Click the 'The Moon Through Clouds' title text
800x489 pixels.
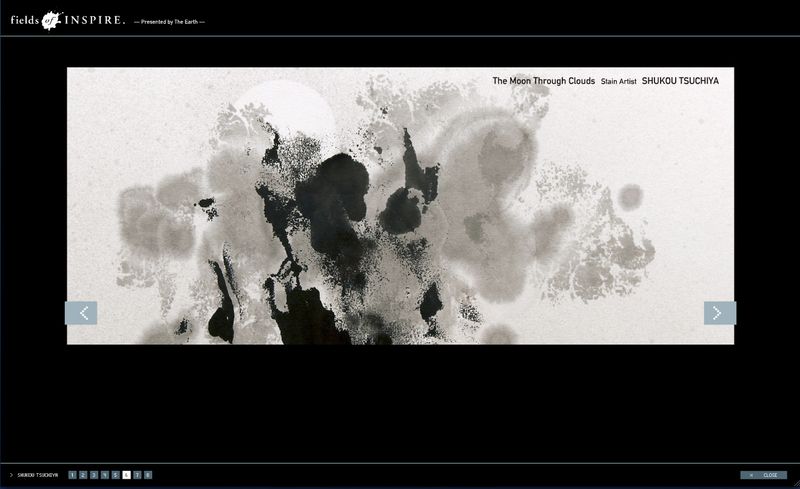click(x=543, y=81)
